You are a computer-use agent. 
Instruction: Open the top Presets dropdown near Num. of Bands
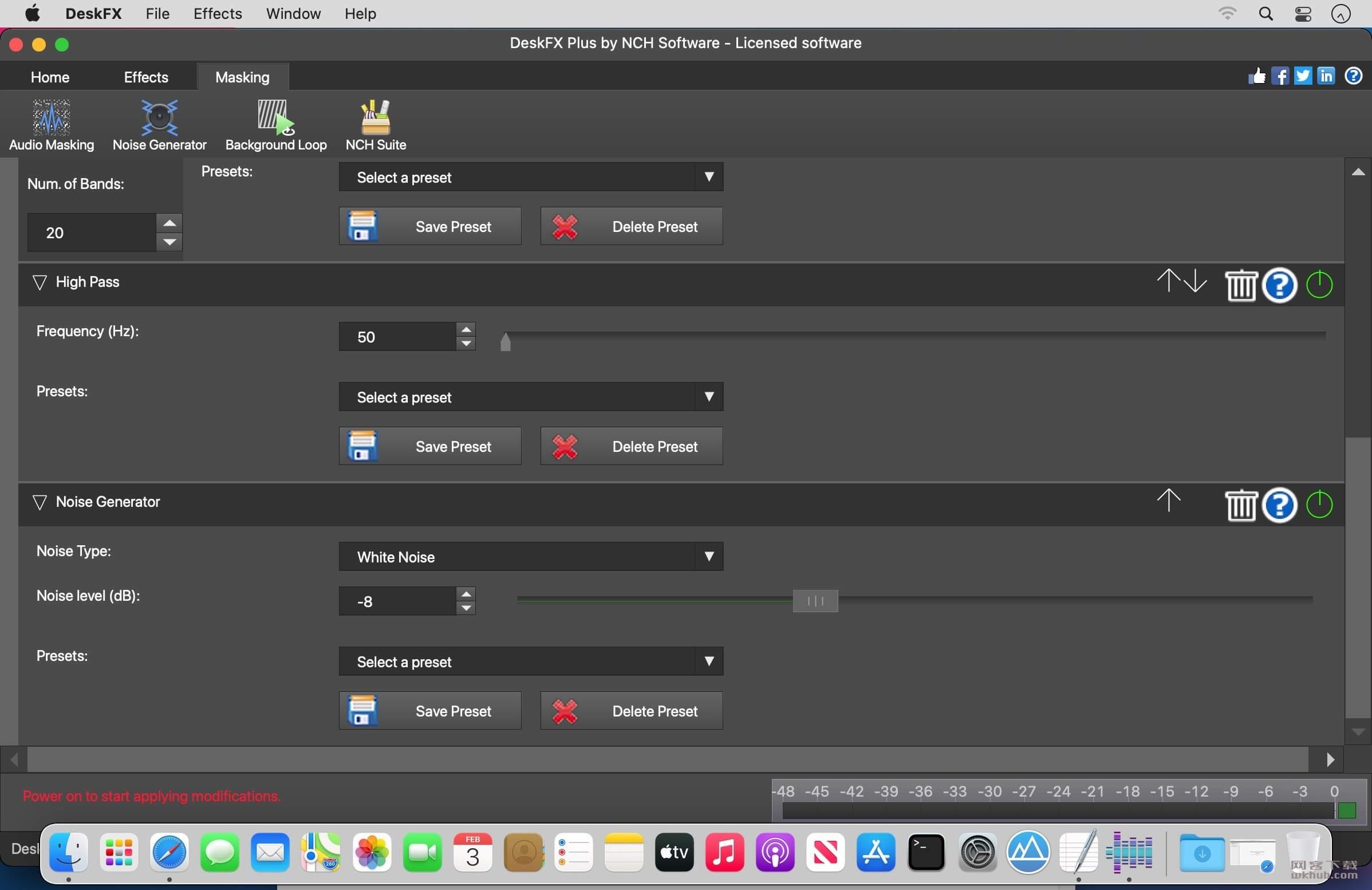pyautogui.click(x=531, y=176)
